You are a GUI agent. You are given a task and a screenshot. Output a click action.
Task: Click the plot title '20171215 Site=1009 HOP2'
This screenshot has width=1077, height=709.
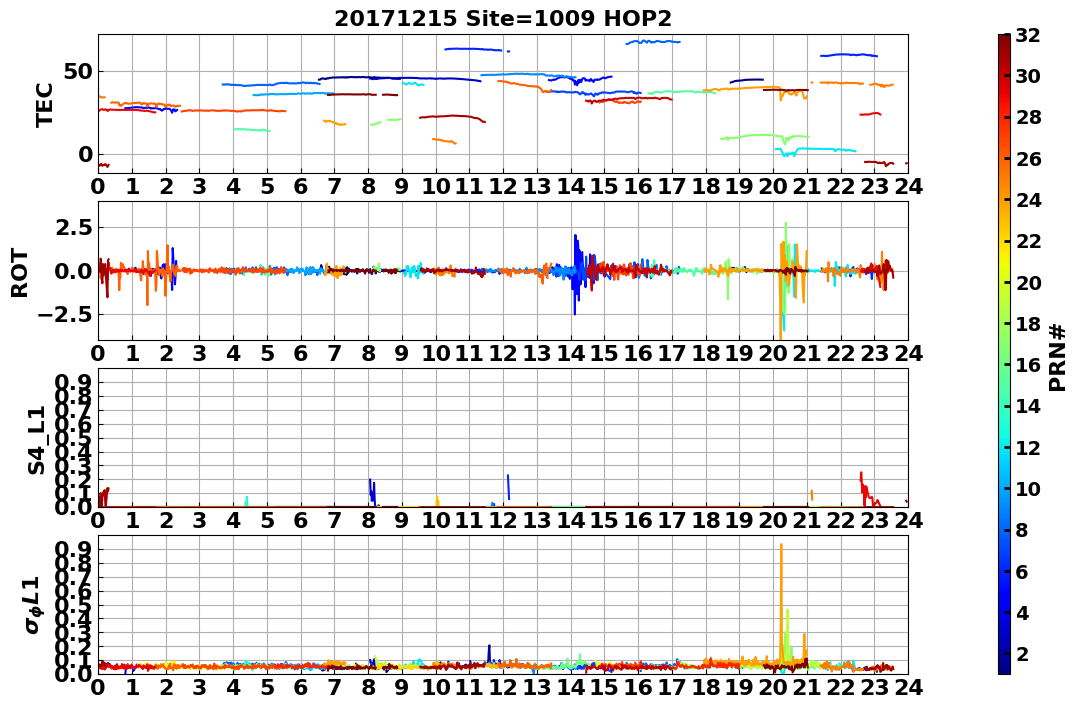click(503, 19)
